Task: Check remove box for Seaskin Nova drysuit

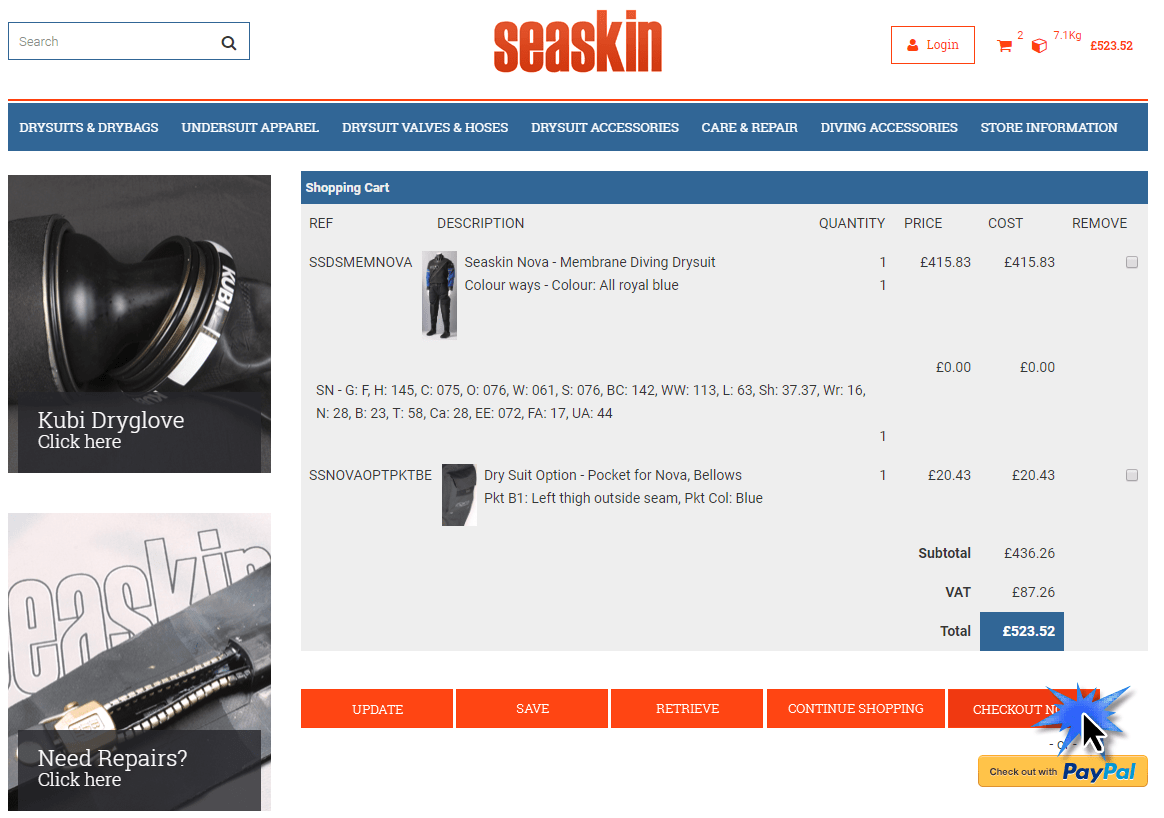Action: [1132, 262]
